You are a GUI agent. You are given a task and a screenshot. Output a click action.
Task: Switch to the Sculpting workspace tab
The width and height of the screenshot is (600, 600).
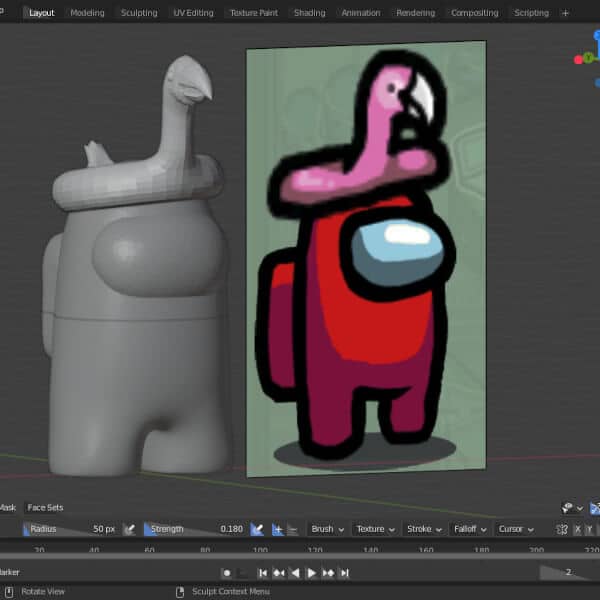139,13
